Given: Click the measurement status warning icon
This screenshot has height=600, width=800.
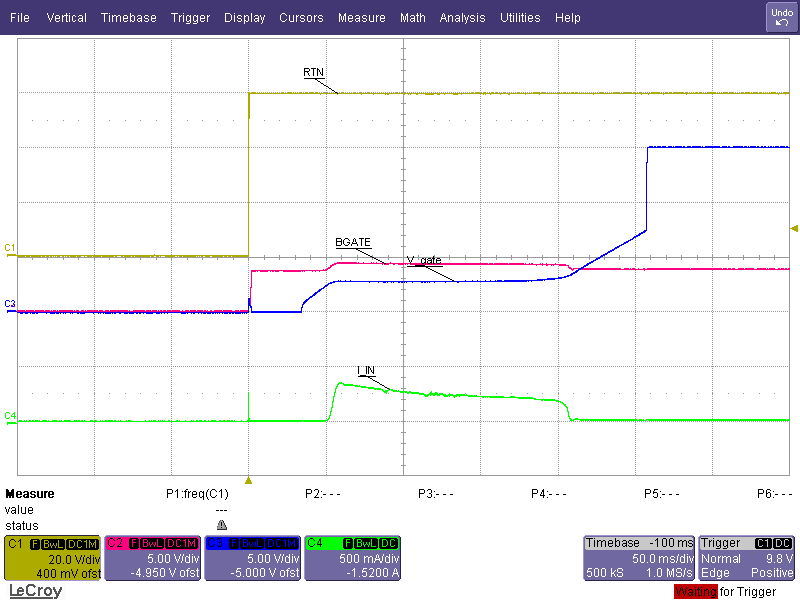Looking at the screenshot, I should (x=221, y=525).
